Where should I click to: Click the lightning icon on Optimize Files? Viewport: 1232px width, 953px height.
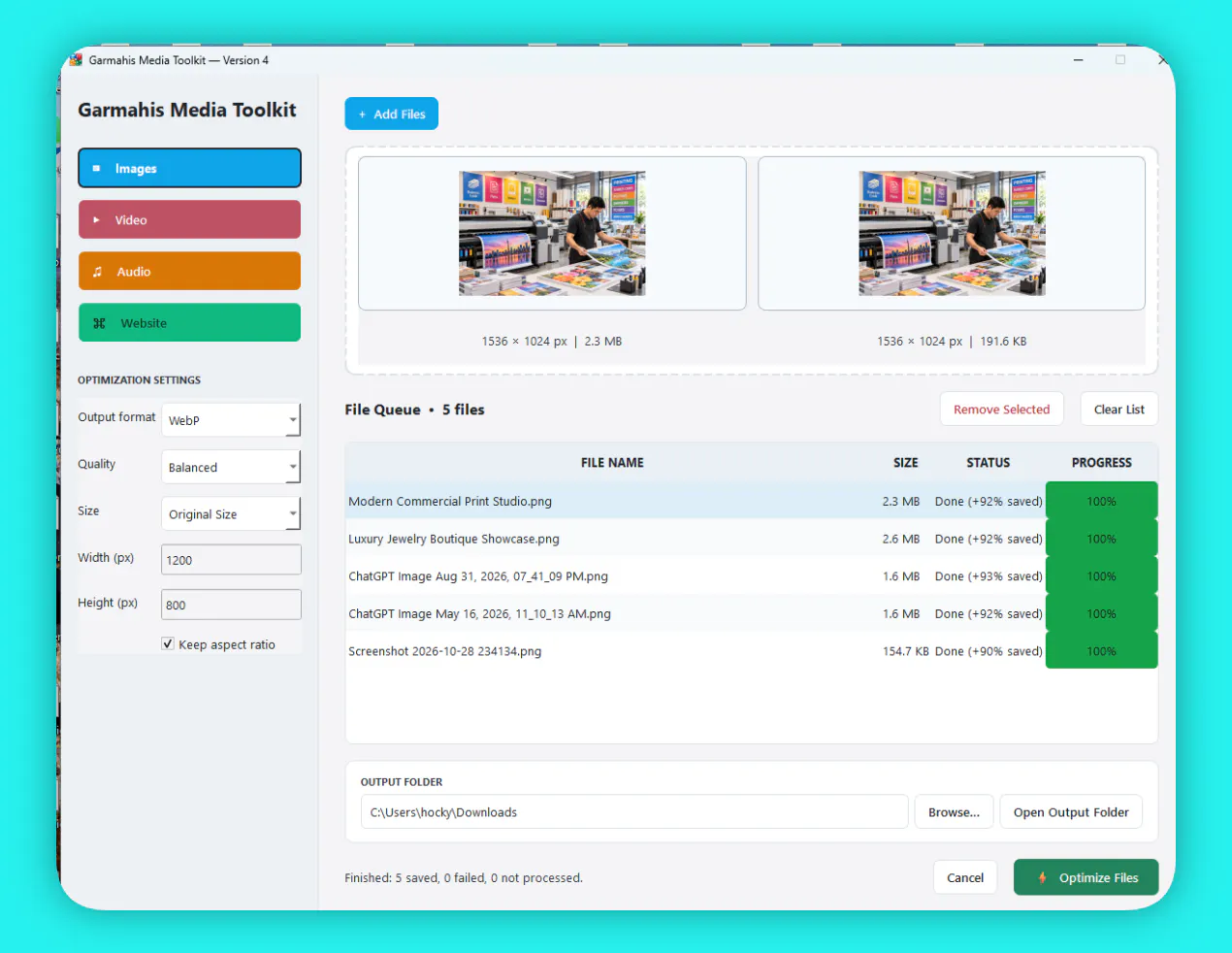point(1042,877)
